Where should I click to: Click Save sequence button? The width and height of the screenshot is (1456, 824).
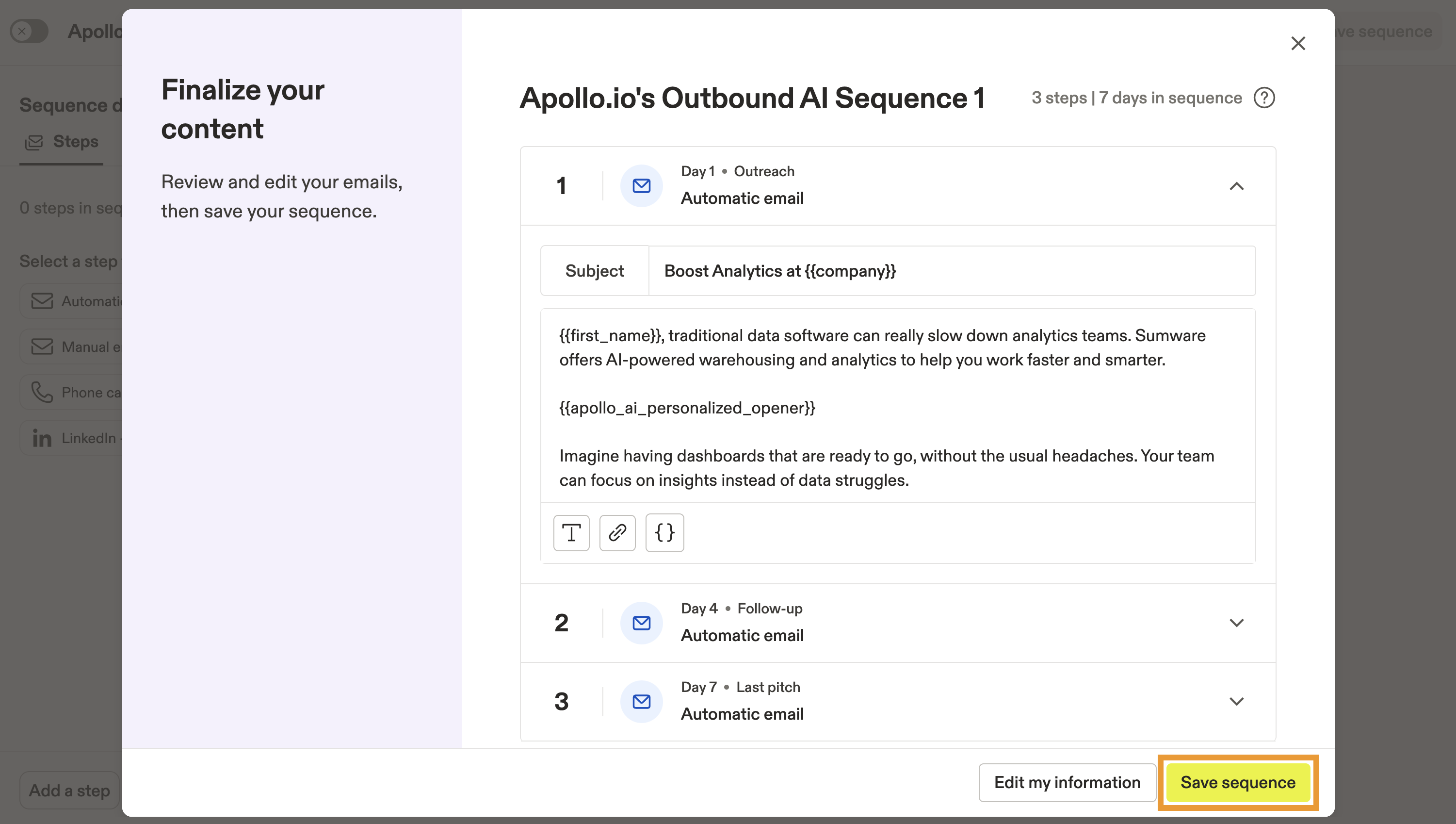tap(1238, 783)
